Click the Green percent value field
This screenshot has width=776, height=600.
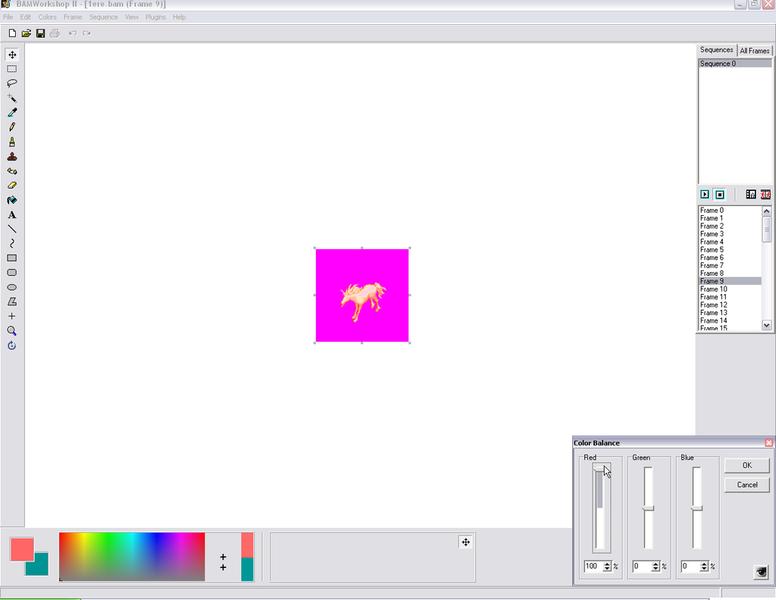[x=642, y=566]
